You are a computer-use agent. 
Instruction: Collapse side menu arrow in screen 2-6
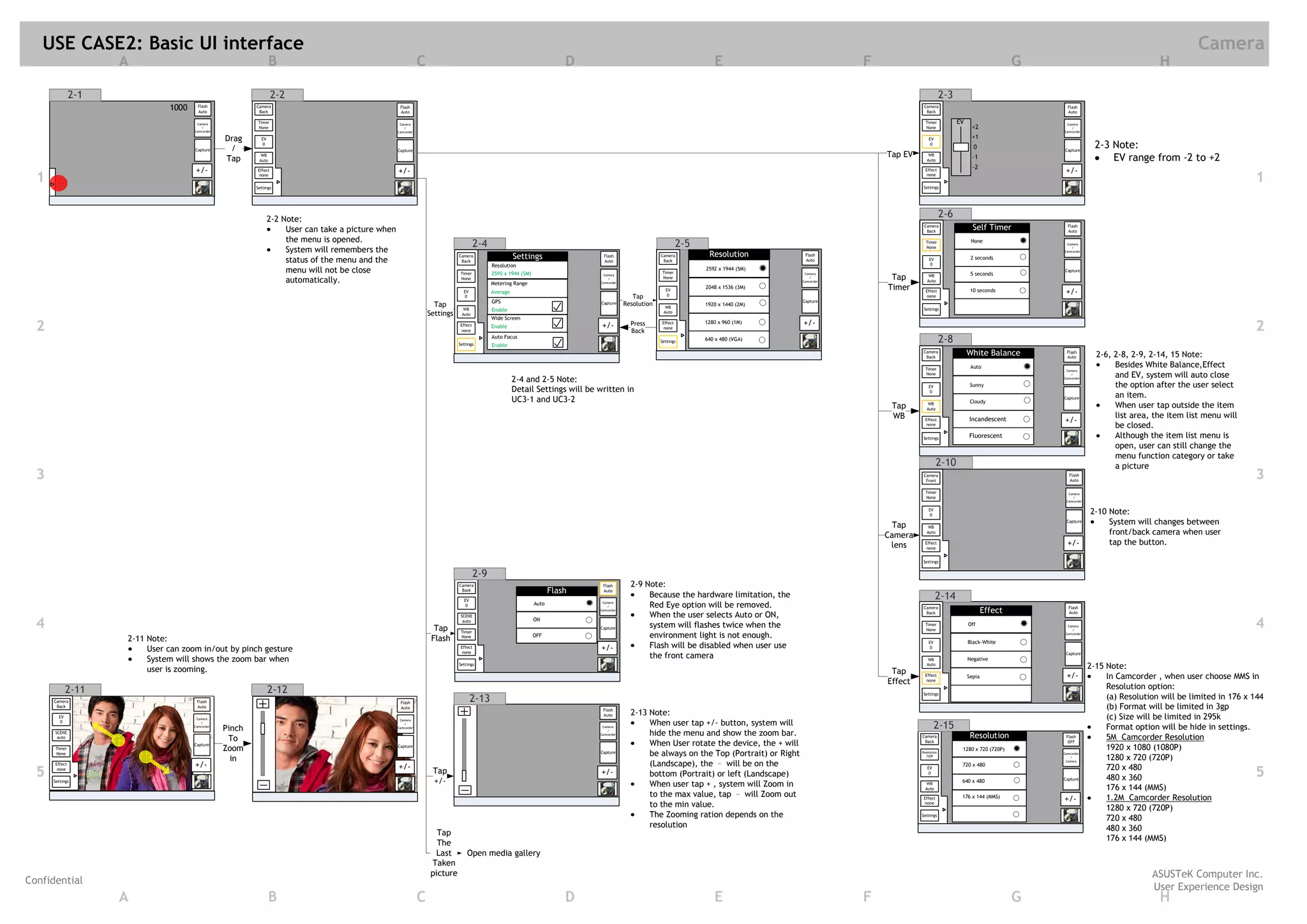click(946, 303)
